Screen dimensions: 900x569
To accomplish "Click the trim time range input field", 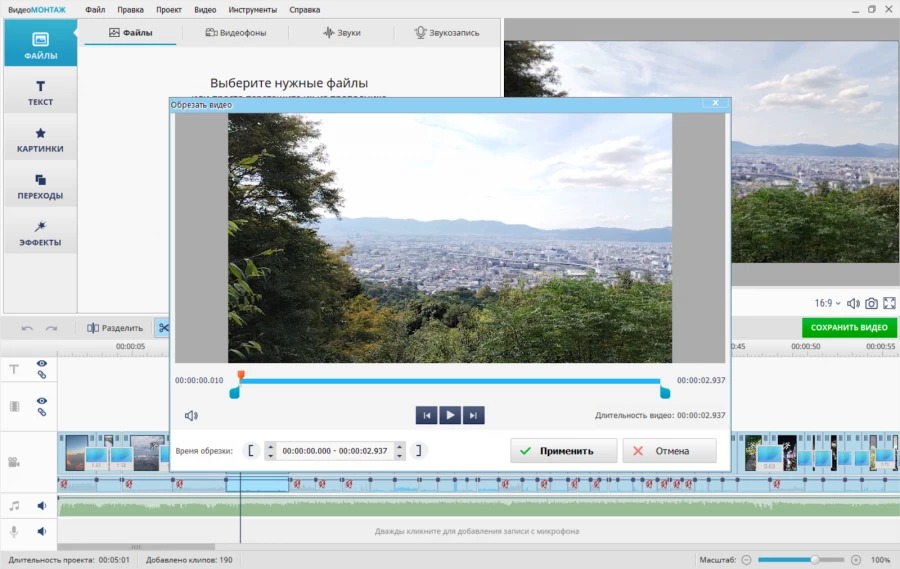I will point(335,451).
